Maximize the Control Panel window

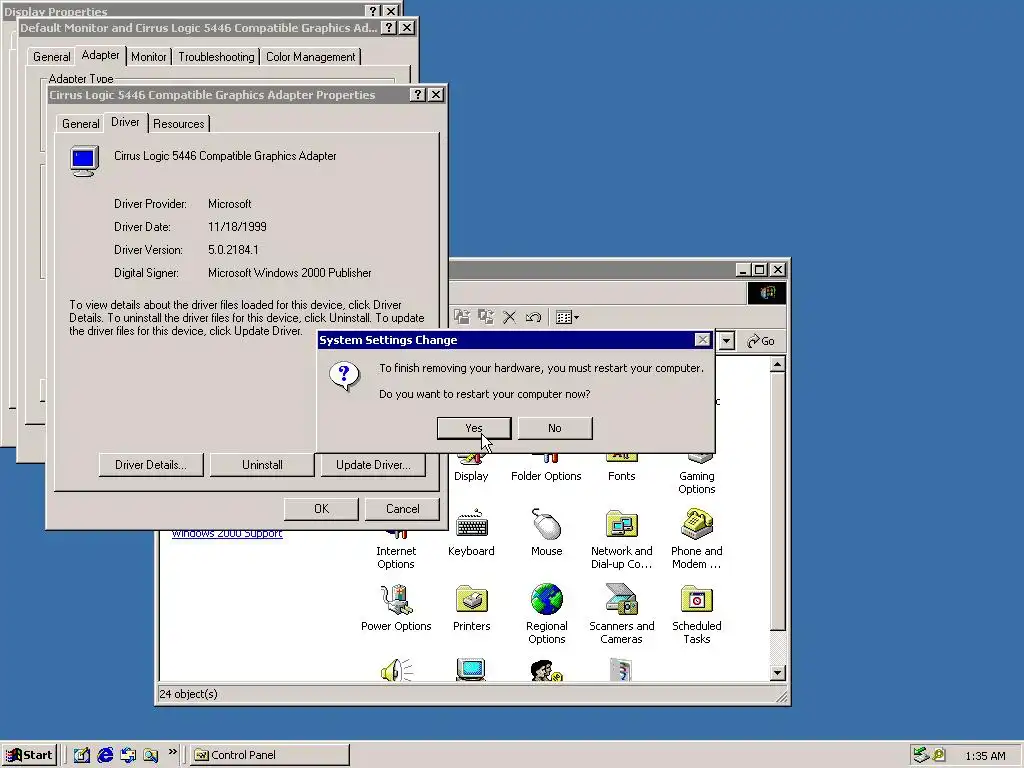[x=760, y=270]
